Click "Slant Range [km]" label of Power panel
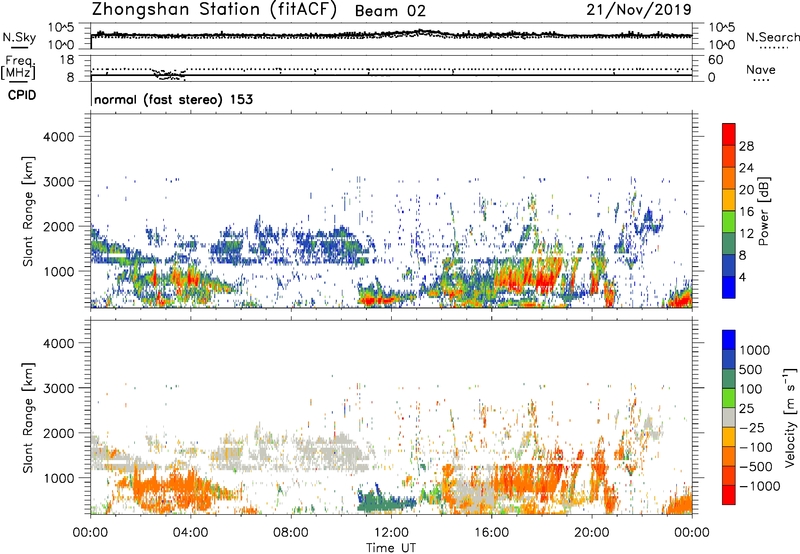Screen dimensions: 800x554 coord(28,211)
